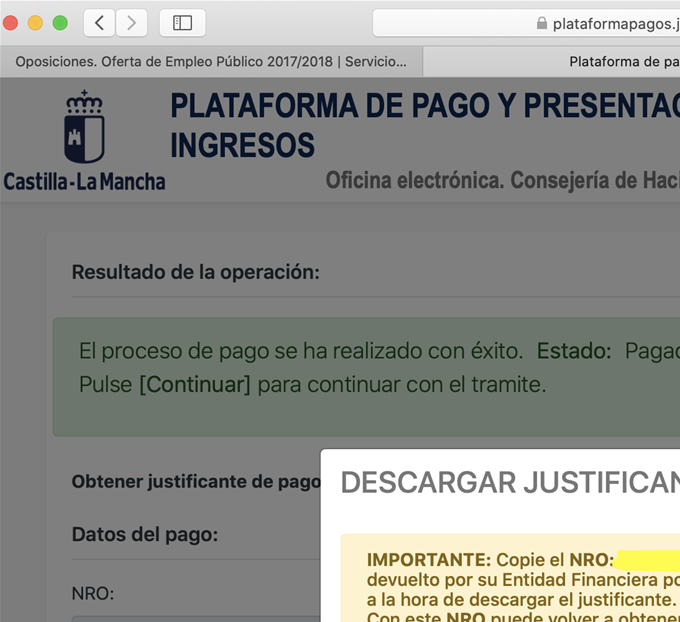Click the plataformapagos address bar

tap(526, 23)
